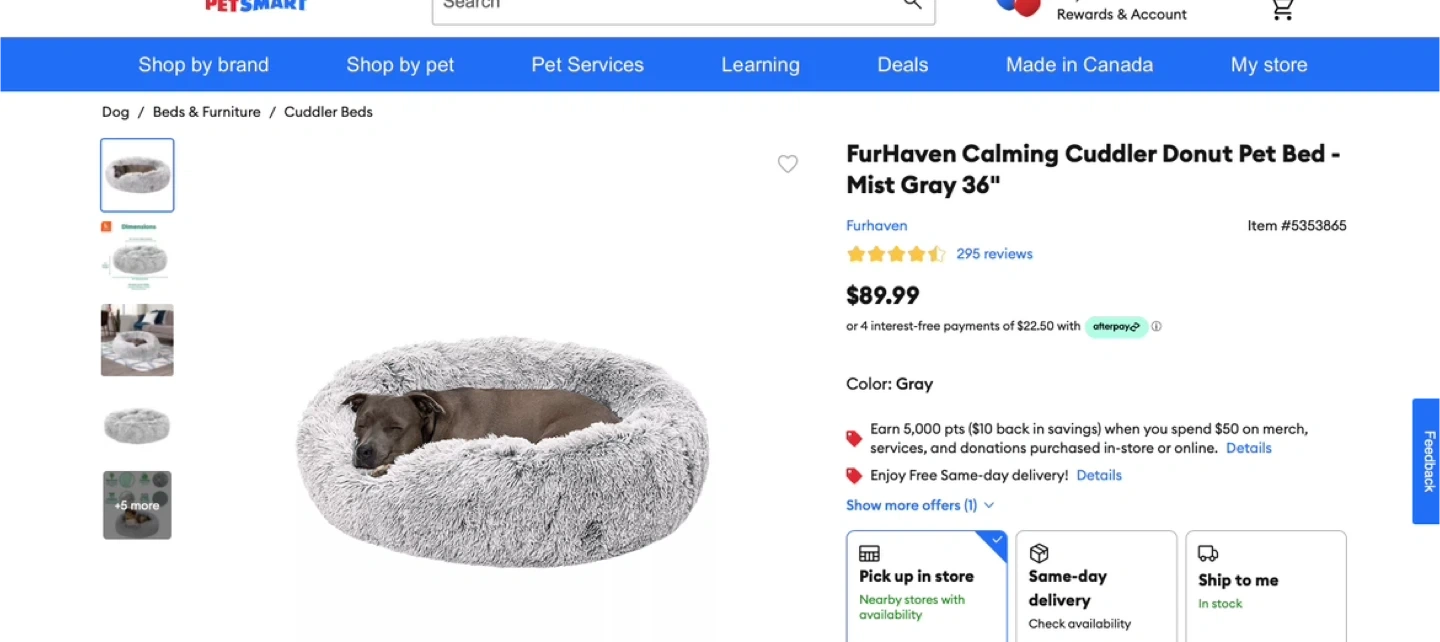1440x642 pixels.
Task: Open the 295 reviews link
Action: 994,254
